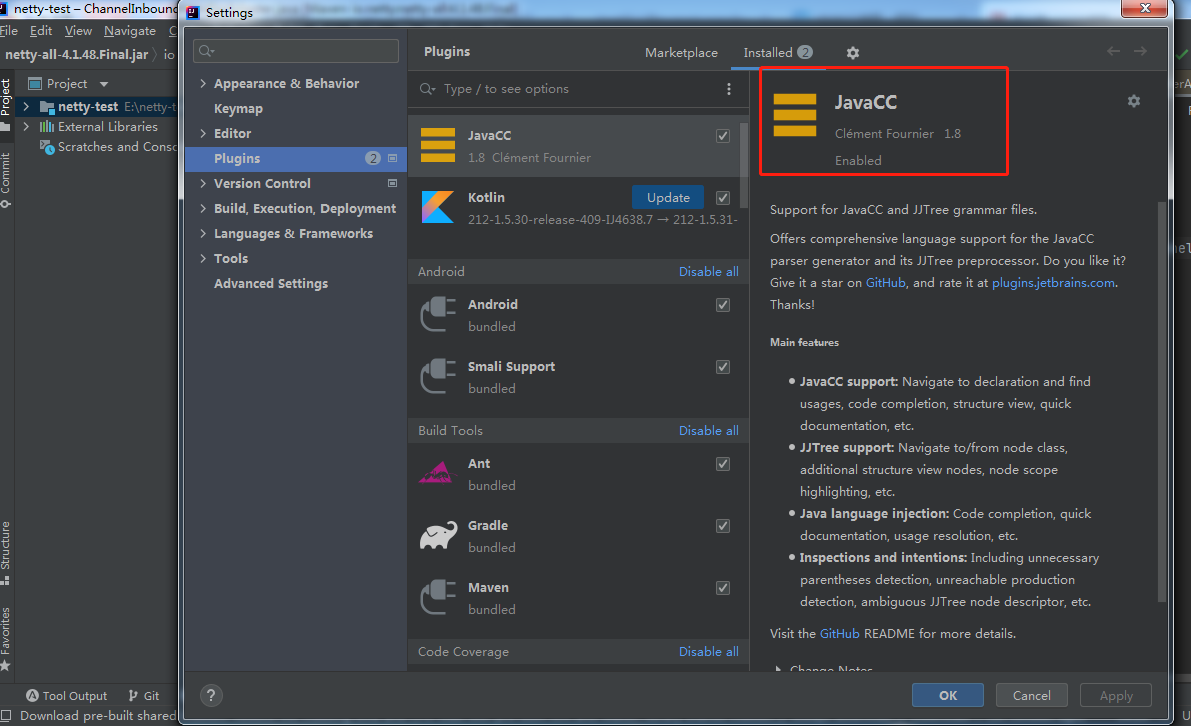Expand the netty-test project node
Screen dimensions: 1191x726
click(x=26, y=106)
